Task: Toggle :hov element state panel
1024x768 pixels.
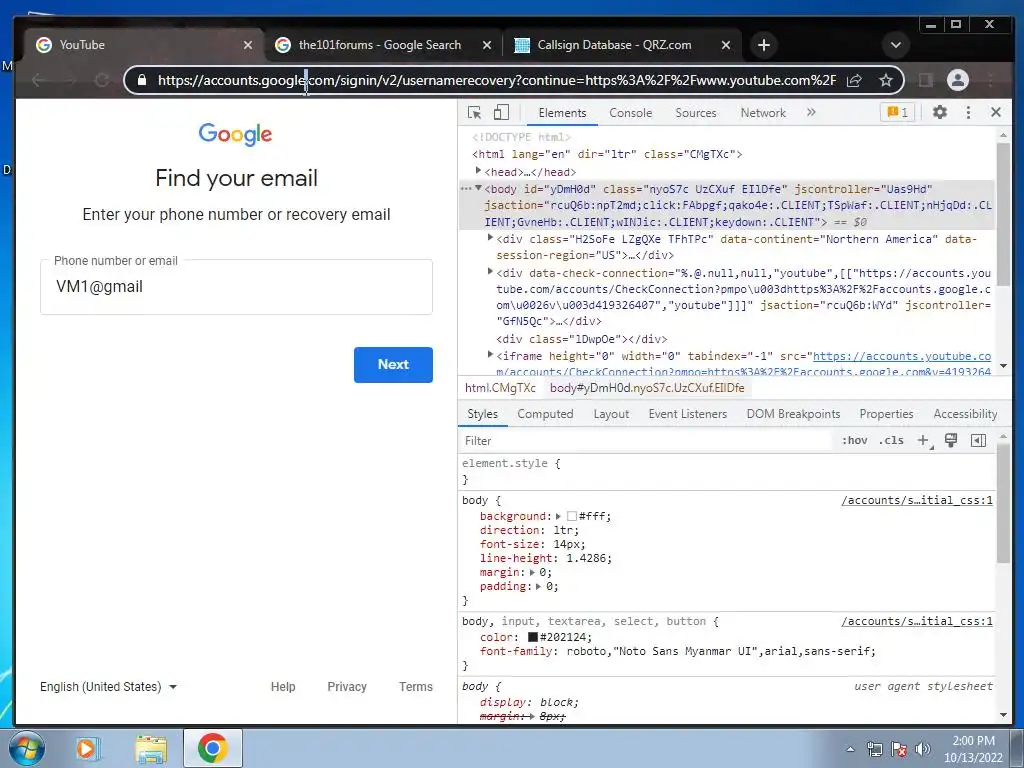Action: click(855, 440)
